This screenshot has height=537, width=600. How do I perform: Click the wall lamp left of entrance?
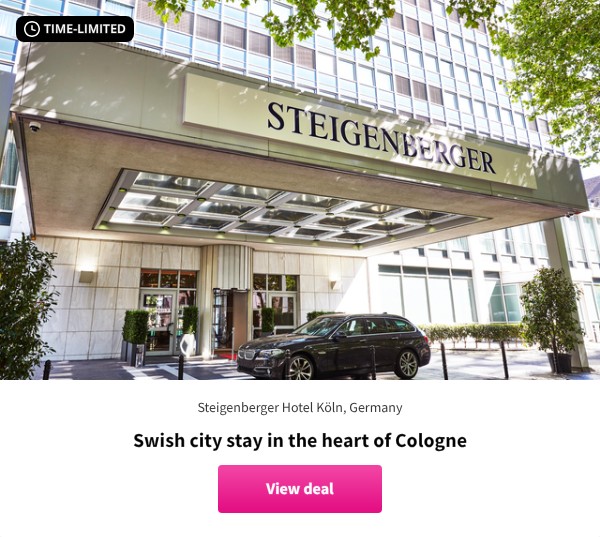point(86,276)
